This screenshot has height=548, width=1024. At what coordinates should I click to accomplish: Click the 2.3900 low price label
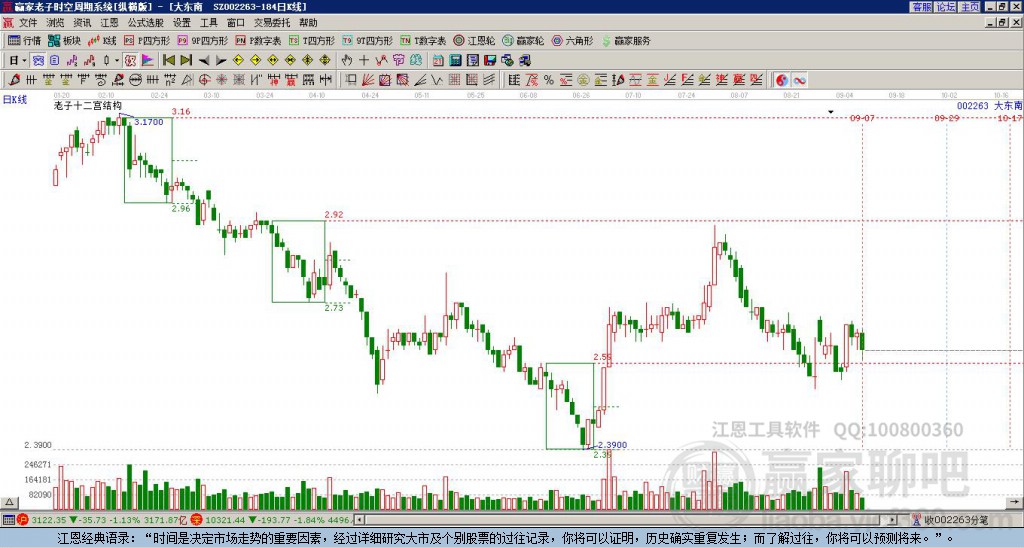point(613,445)
